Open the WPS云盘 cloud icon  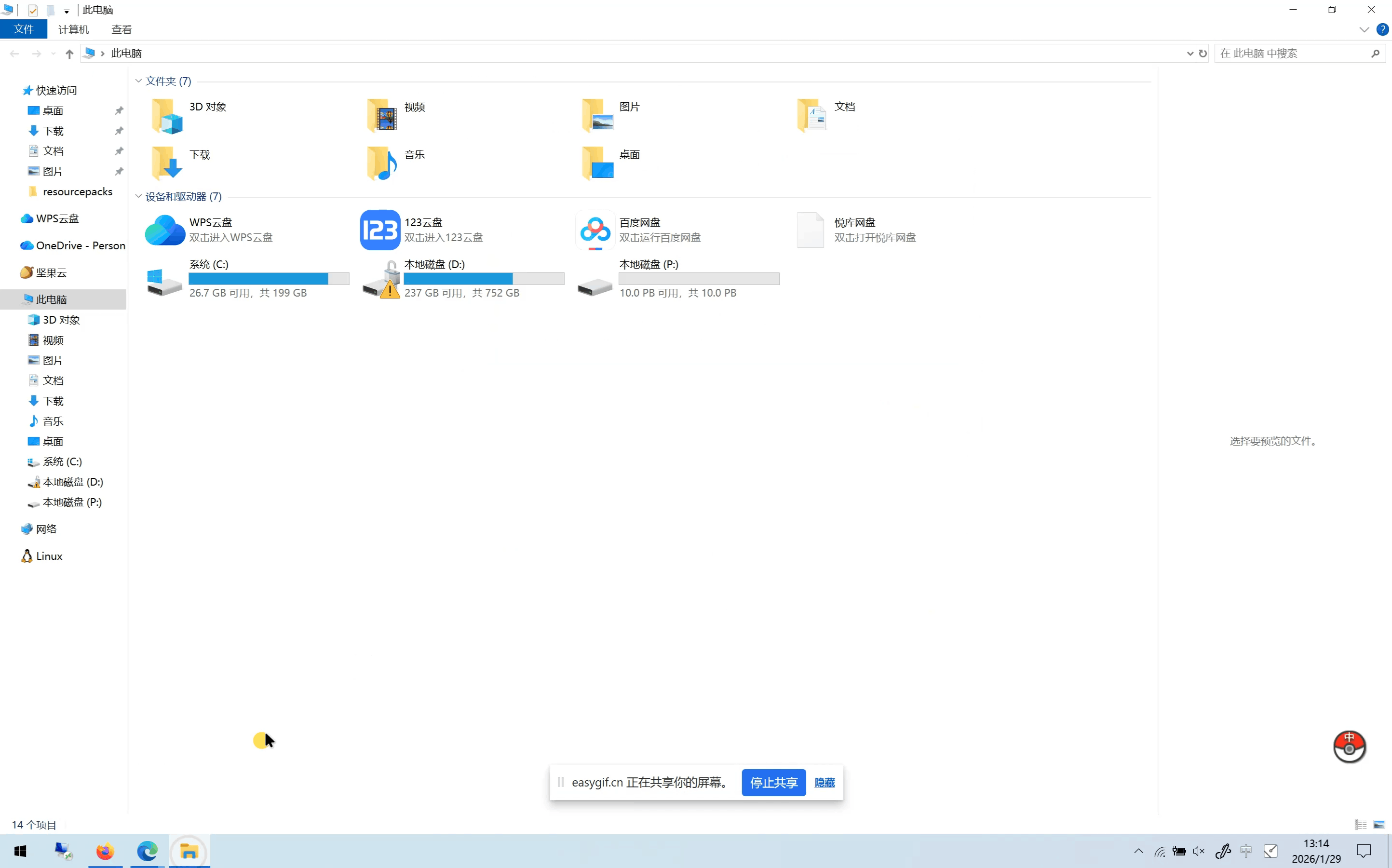pyautogui.click(x=165, y=230)
